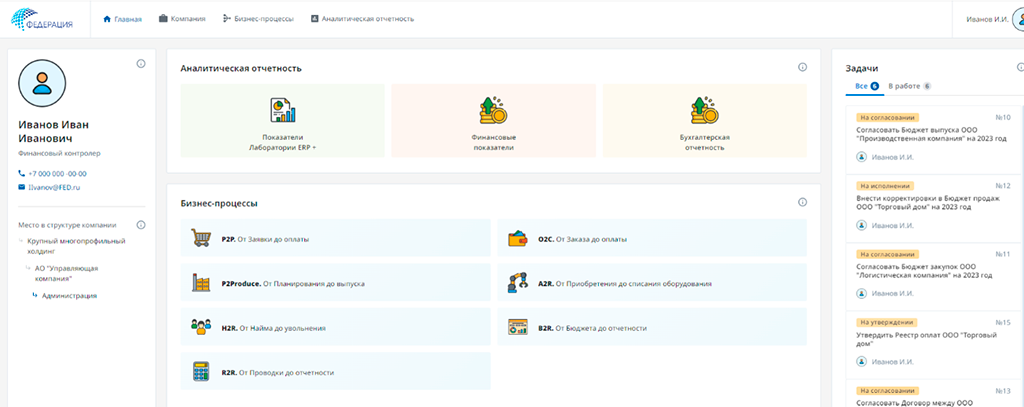Open task №11 Согласовать Бюджет закупок
1024x407 pixels.
coord(933,276)
